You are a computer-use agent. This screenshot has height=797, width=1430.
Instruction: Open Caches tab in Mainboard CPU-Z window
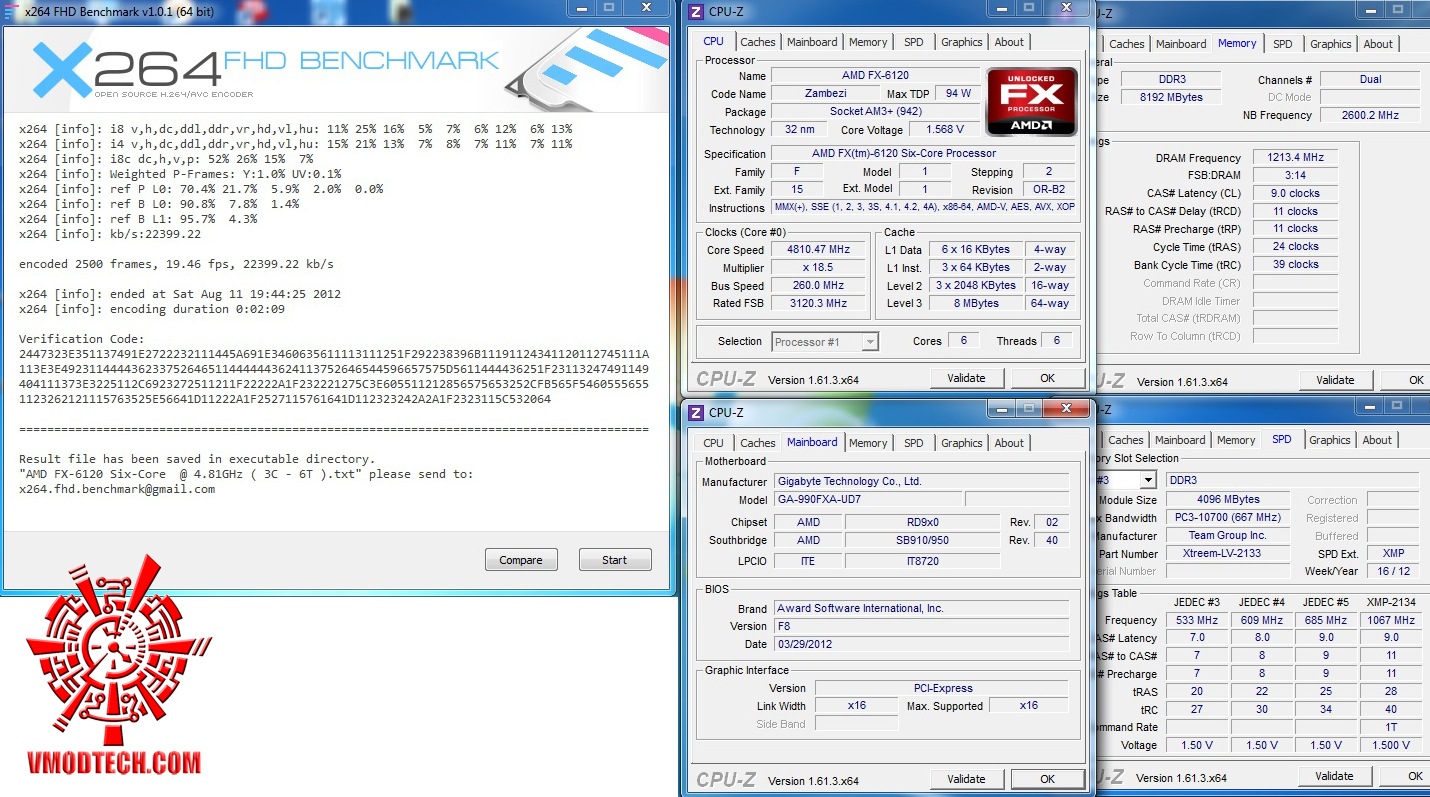click(758, 443)
